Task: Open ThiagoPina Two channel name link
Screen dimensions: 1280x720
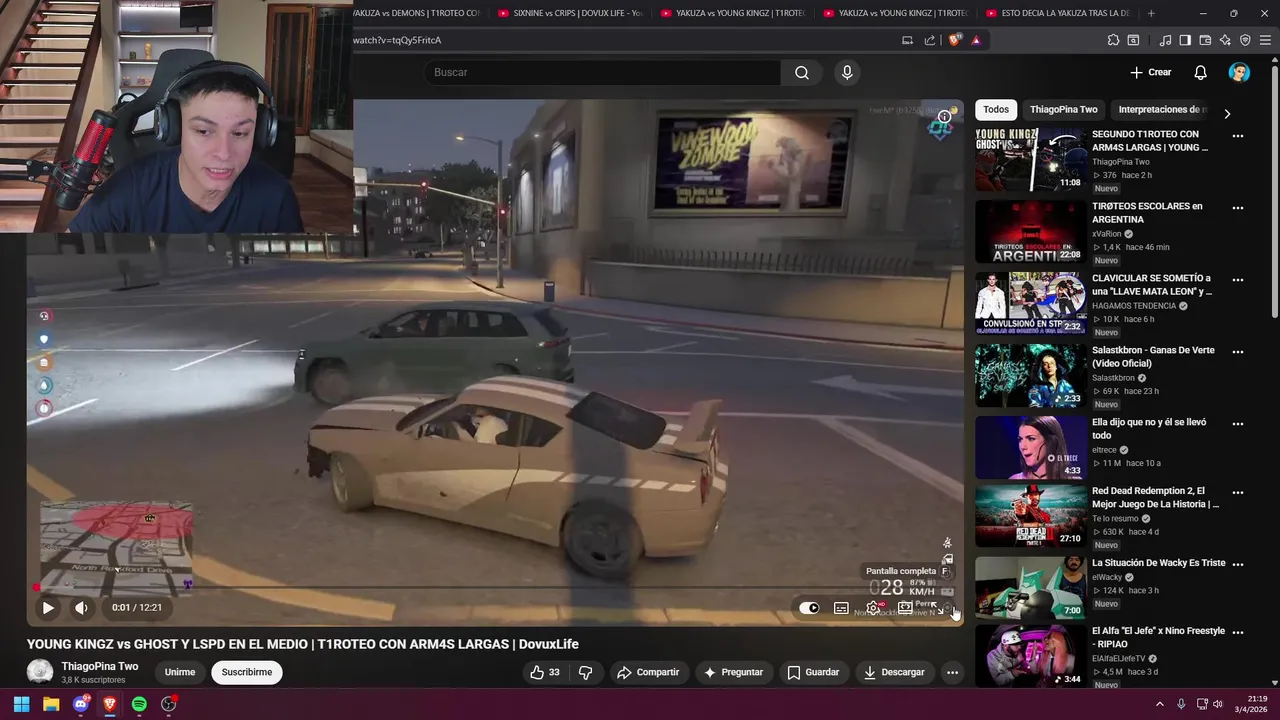Action: [x=100, y=666]
